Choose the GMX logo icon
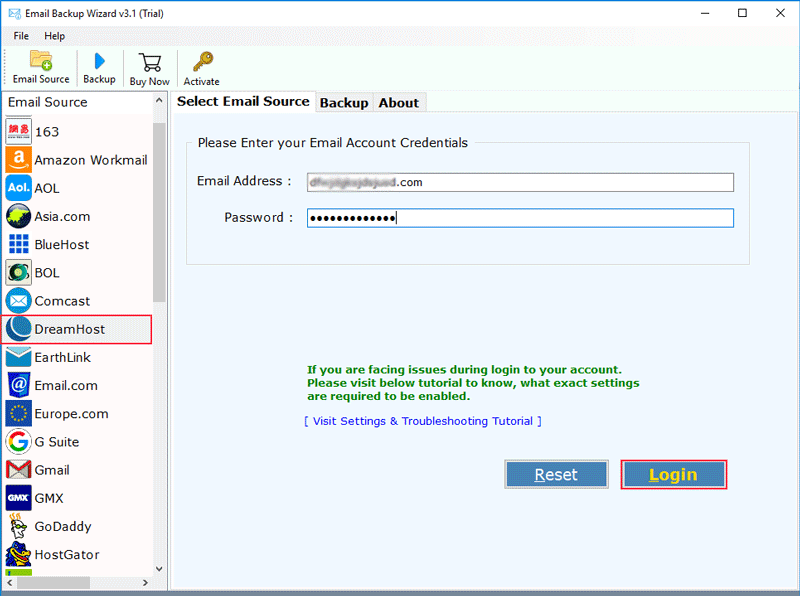 pos(18,498)
